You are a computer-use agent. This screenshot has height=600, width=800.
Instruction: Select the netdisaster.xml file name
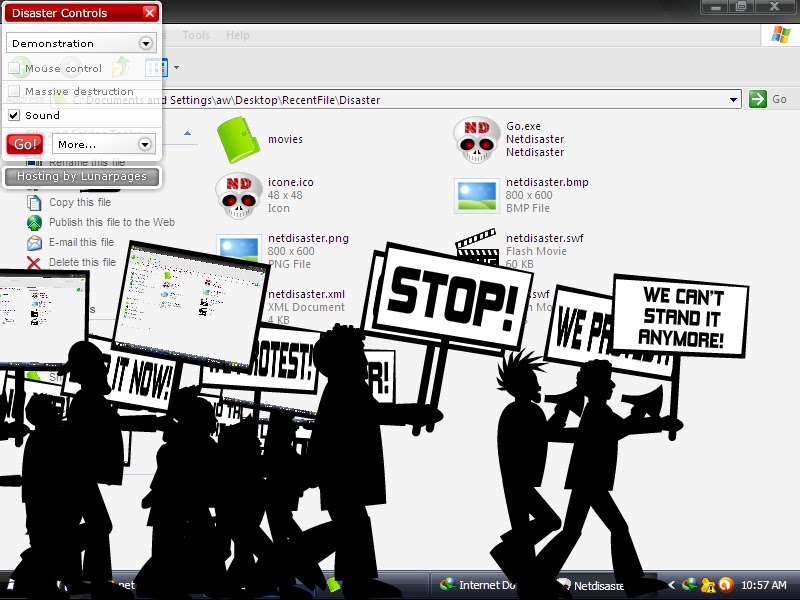(306, 294)
